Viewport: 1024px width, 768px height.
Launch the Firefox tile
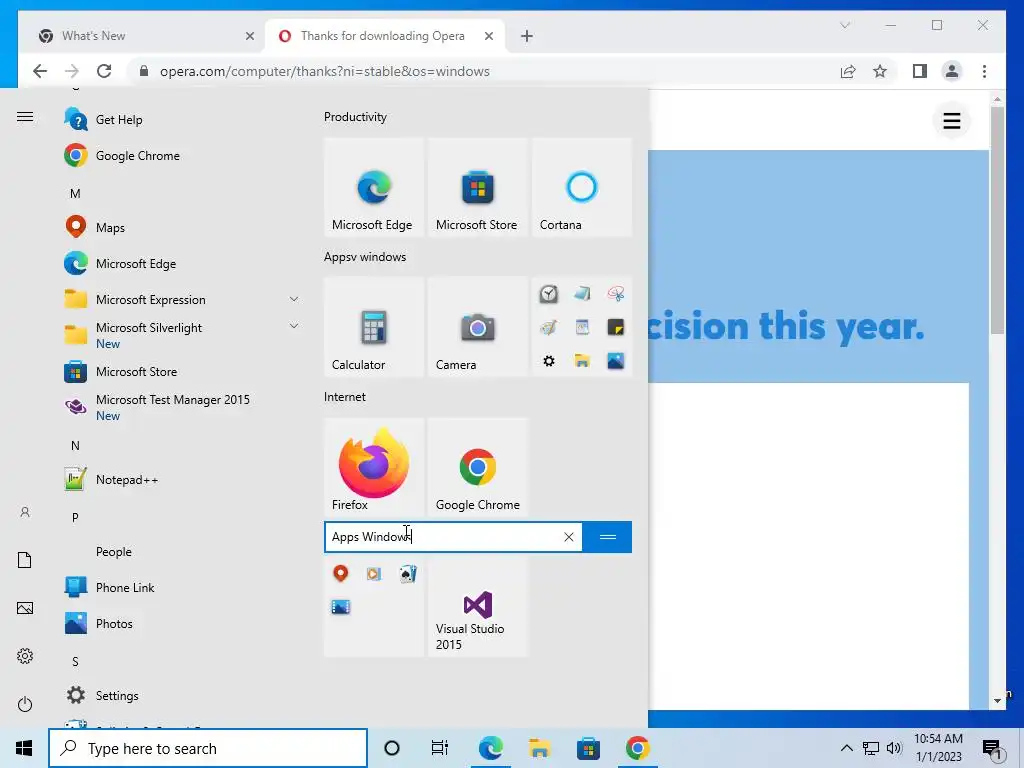374,467
